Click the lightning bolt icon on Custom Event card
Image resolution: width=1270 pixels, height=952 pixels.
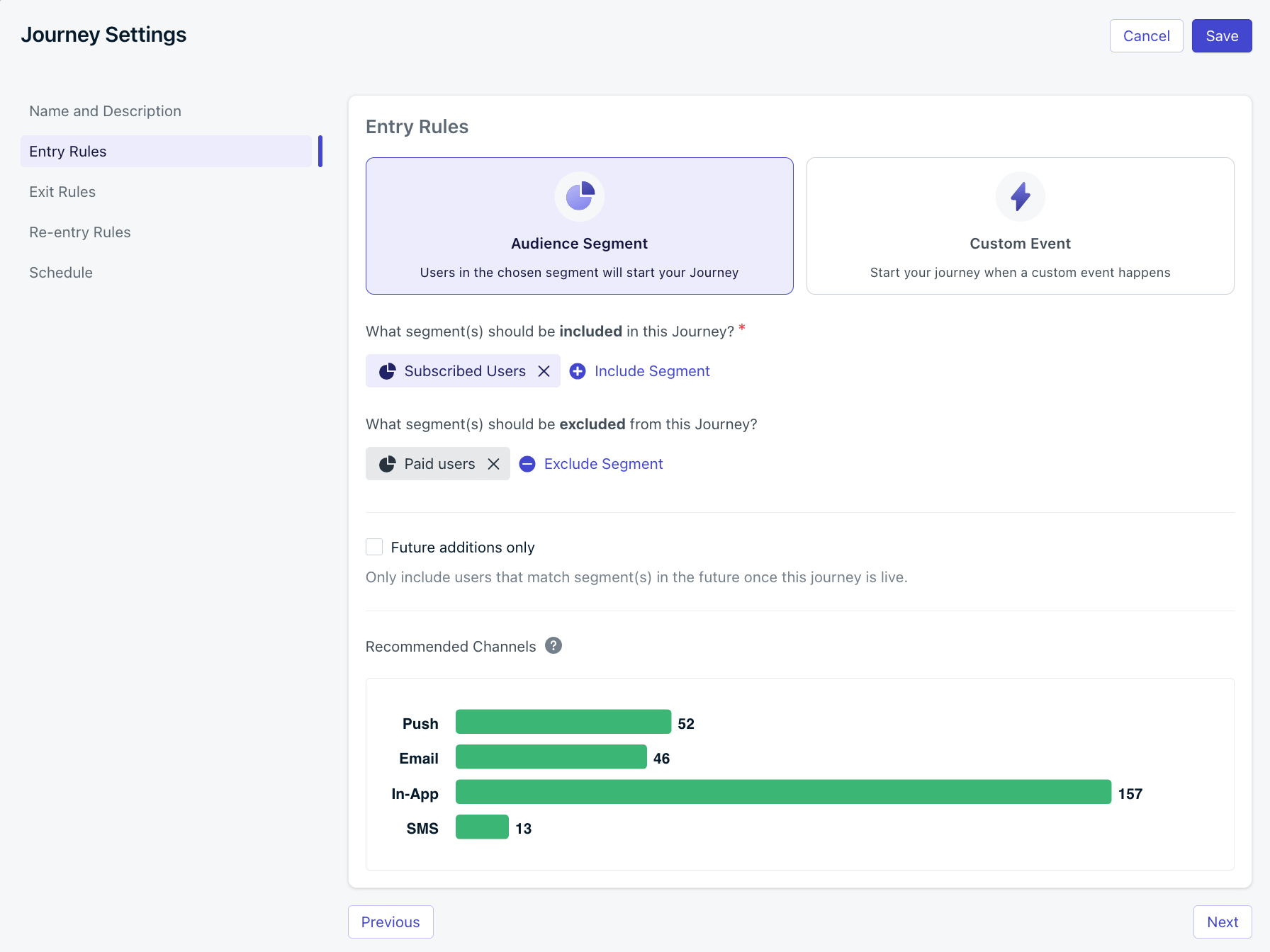1020,196
